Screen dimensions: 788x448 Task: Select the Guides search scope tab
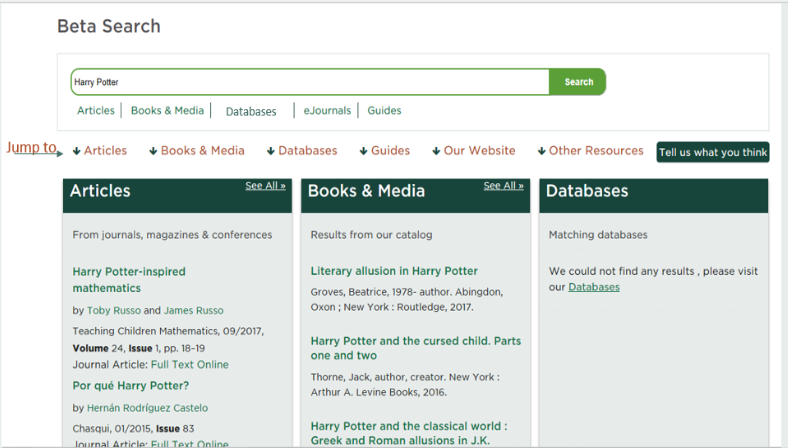[384, 111]
